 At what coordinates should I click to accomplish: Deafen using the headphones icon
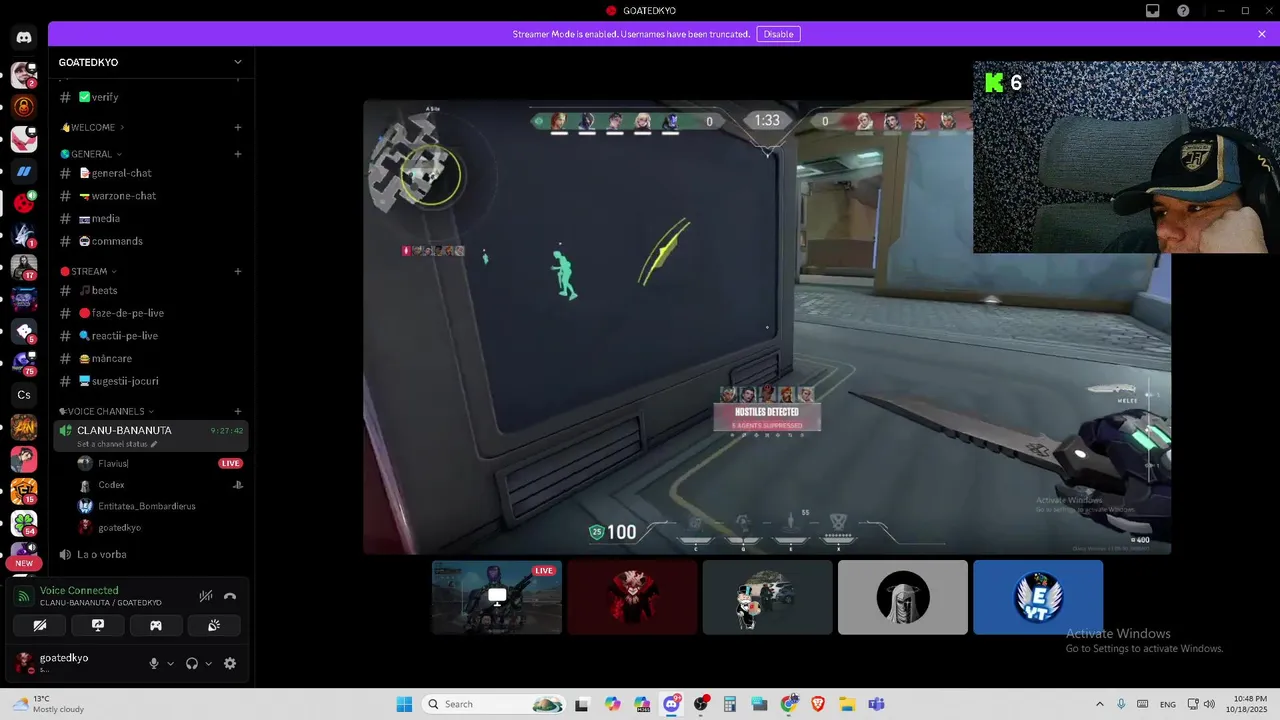click(x=192, y=663)
